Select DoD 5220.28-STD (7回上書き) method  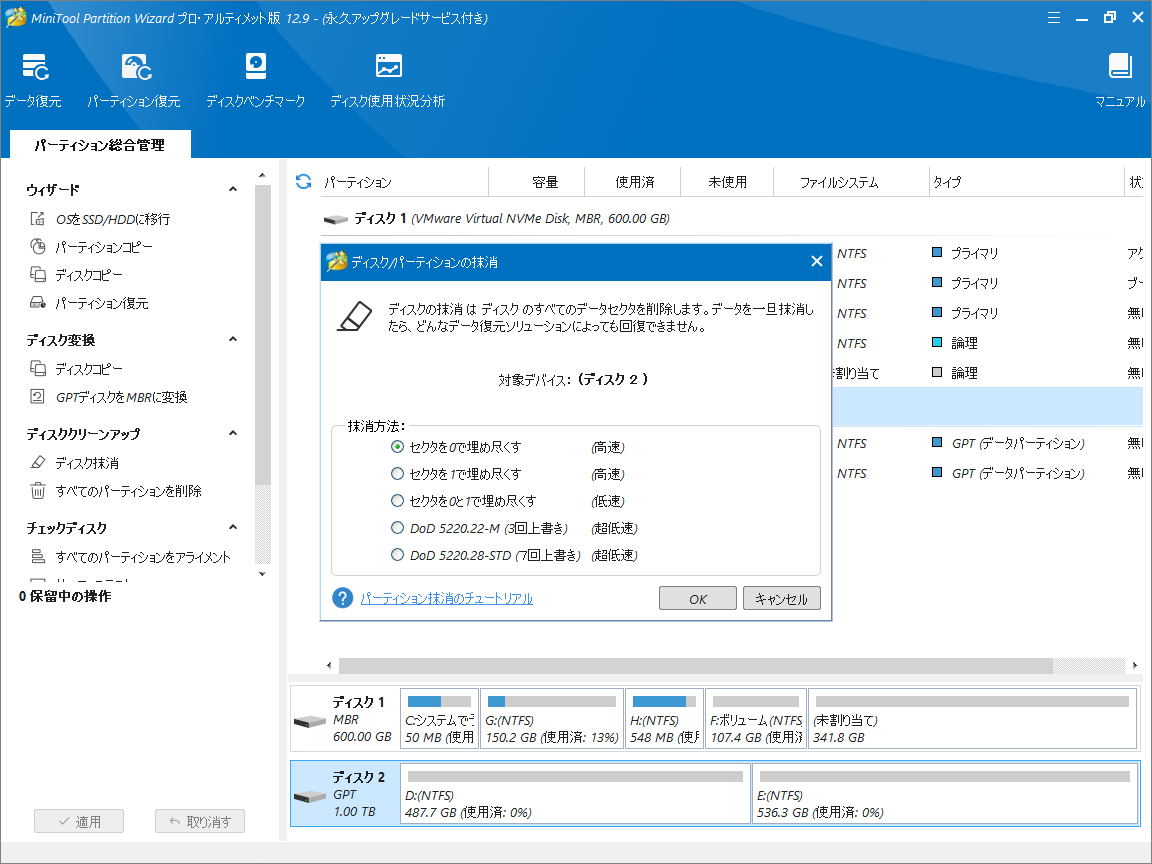tap(397, 555)
